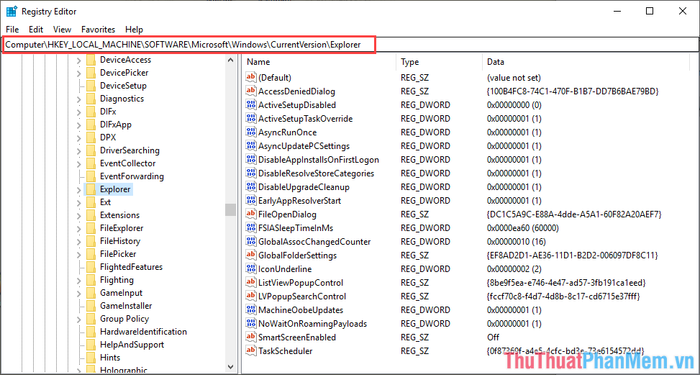
Task: Click the tree scroll up arrow
Action: click(230, 60)
